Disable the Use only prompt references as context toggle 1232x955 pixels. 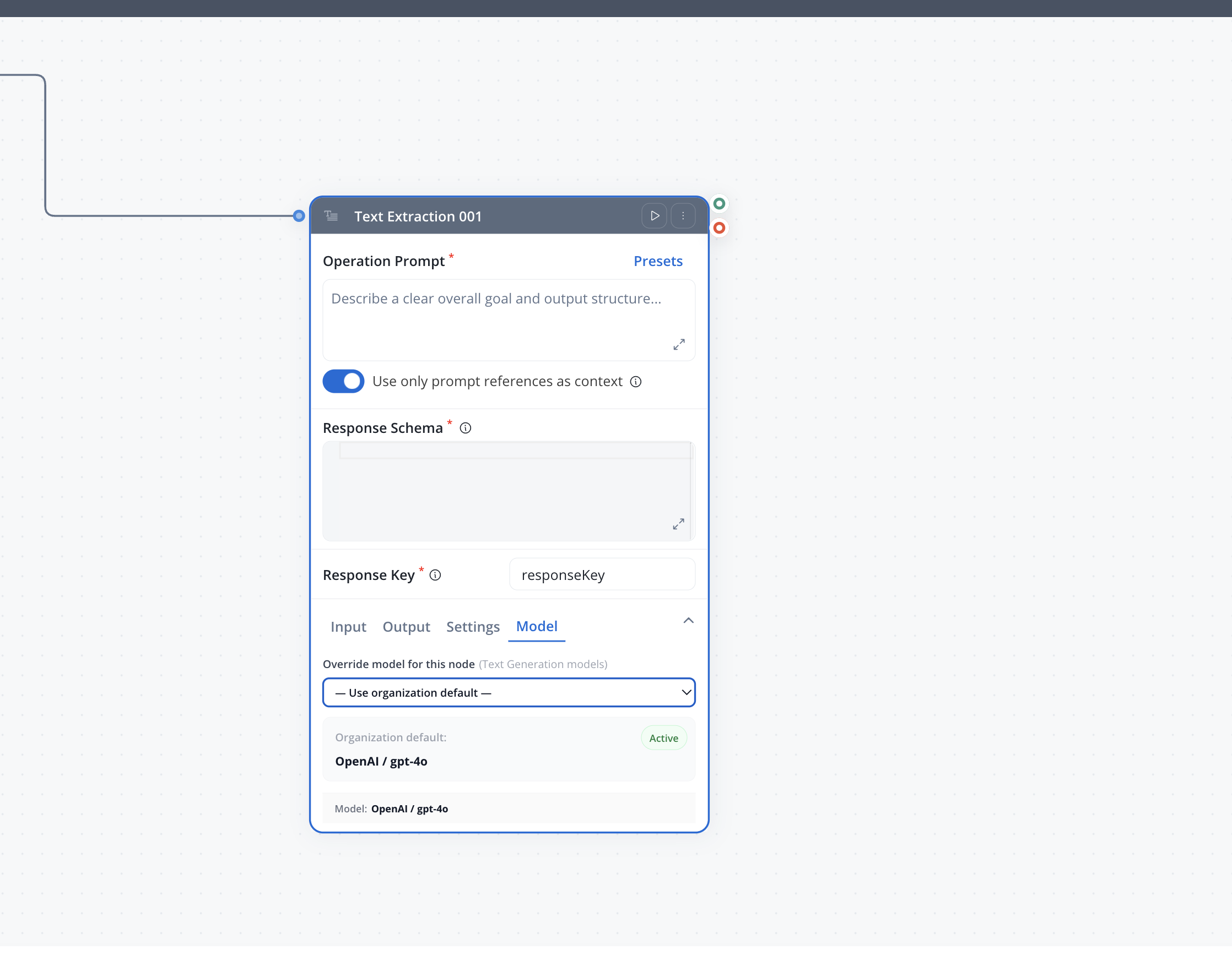tap(343, 381)
